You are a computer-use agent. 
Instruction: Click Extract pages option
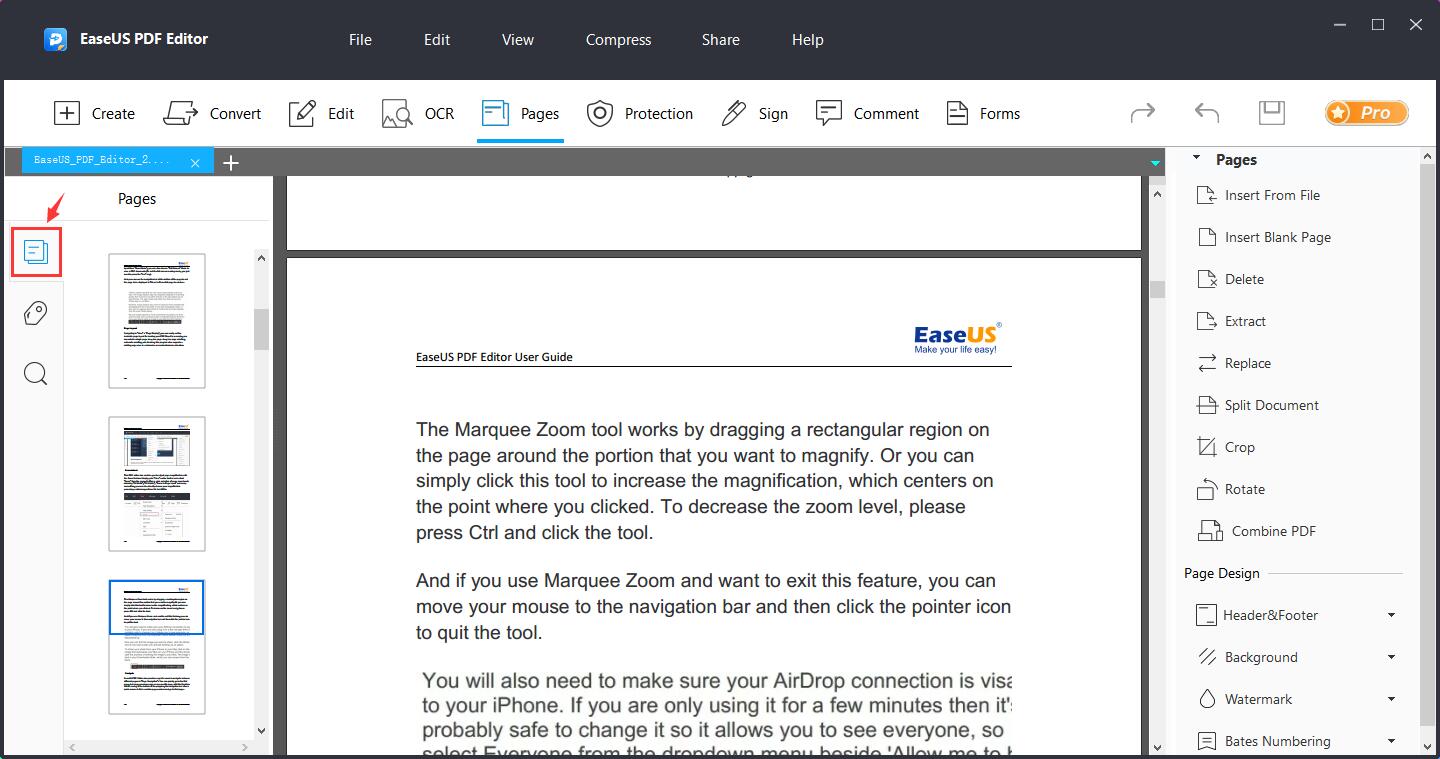coord(1231,321)
